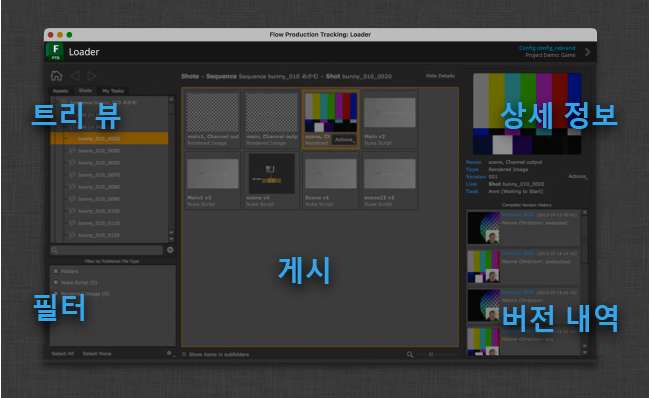
Task: Select the highlighted bunny_010_0020 shot row
Action: click(x=109, y=138)
